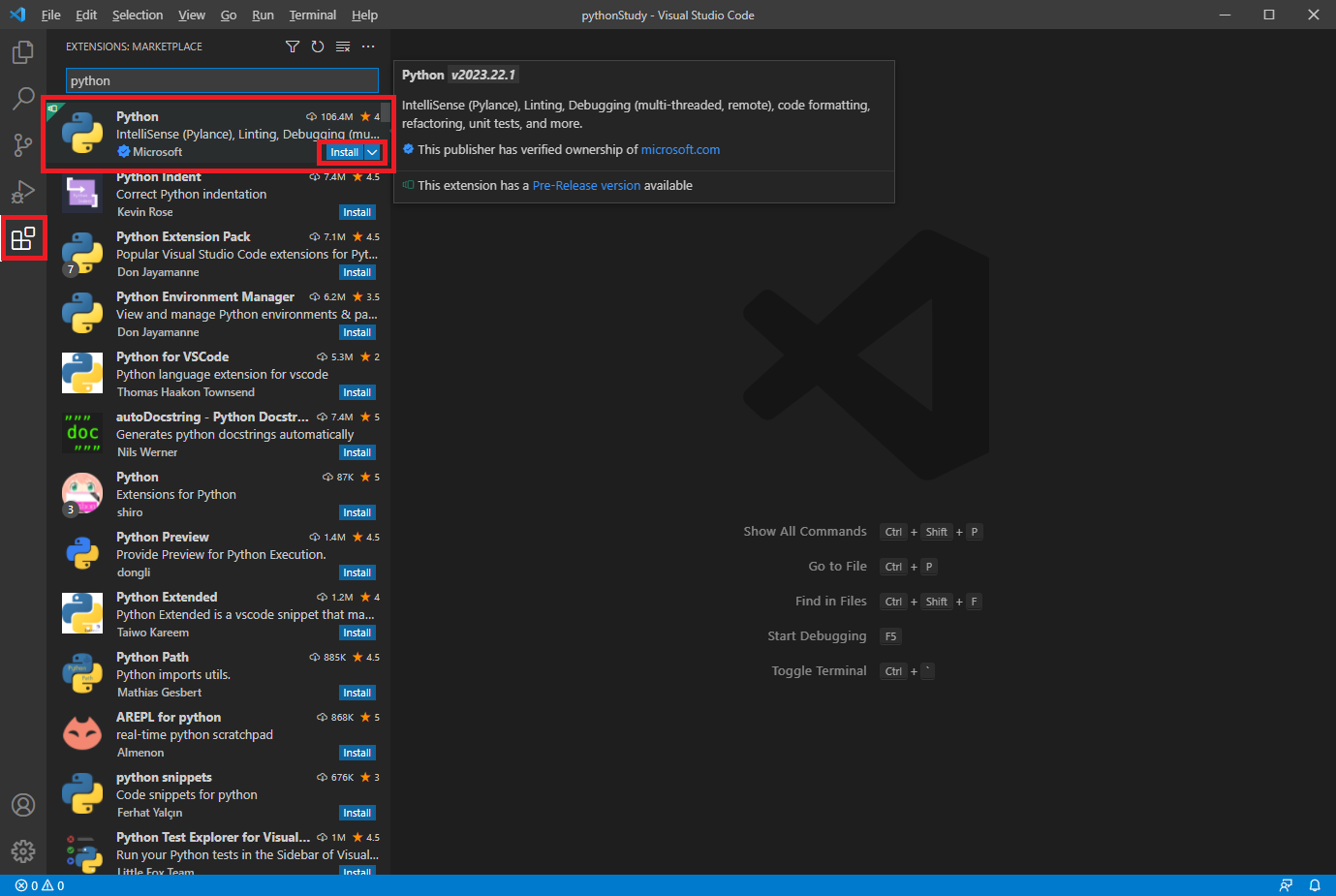Image resolution: width=1336 pixels, height=896 pixels.
Task: Click the errors and warnings status indicator
Action: [40, 885]
